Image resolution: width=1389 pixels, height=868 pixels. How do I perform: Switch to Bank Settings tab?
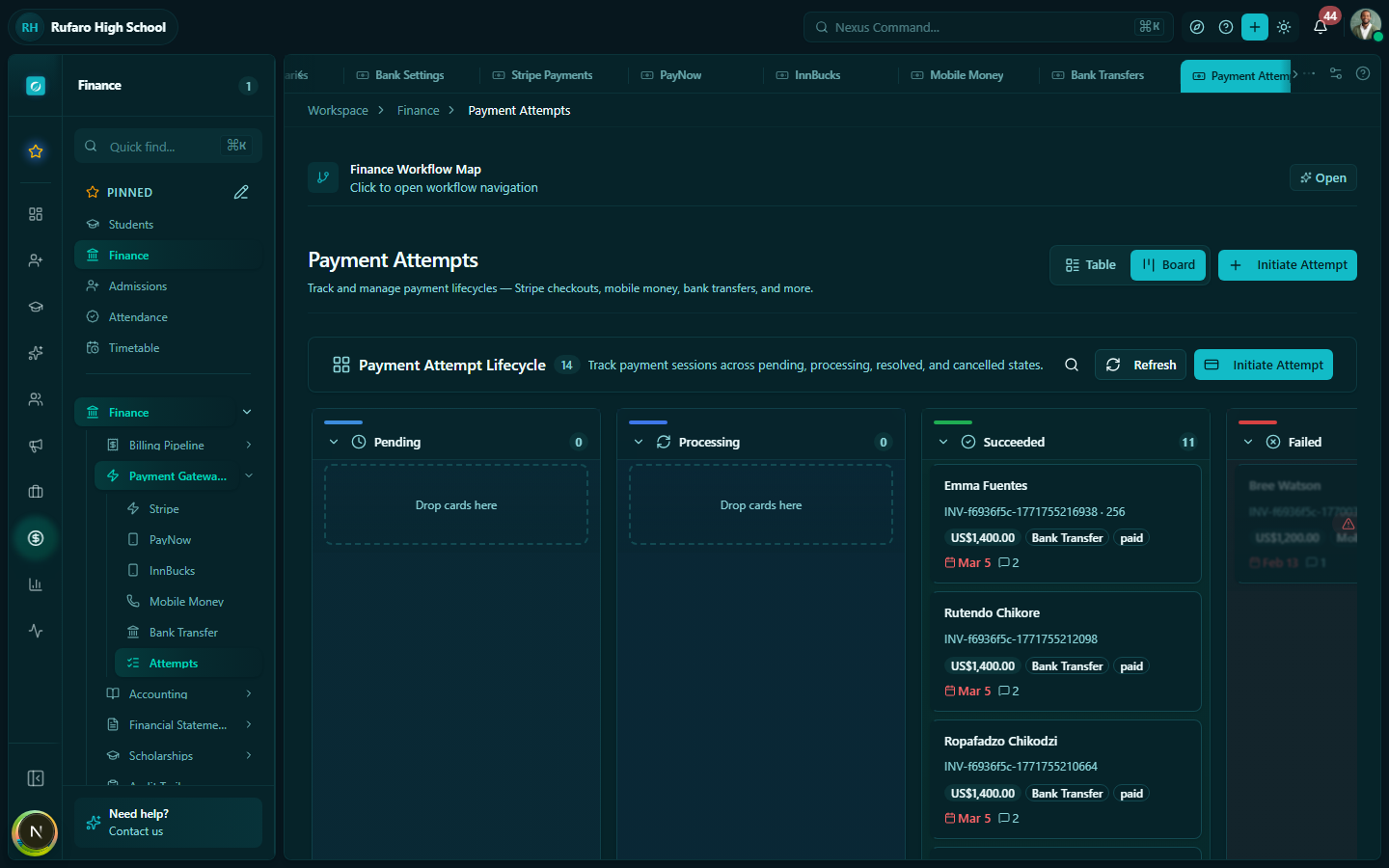[x=400, y=75]
